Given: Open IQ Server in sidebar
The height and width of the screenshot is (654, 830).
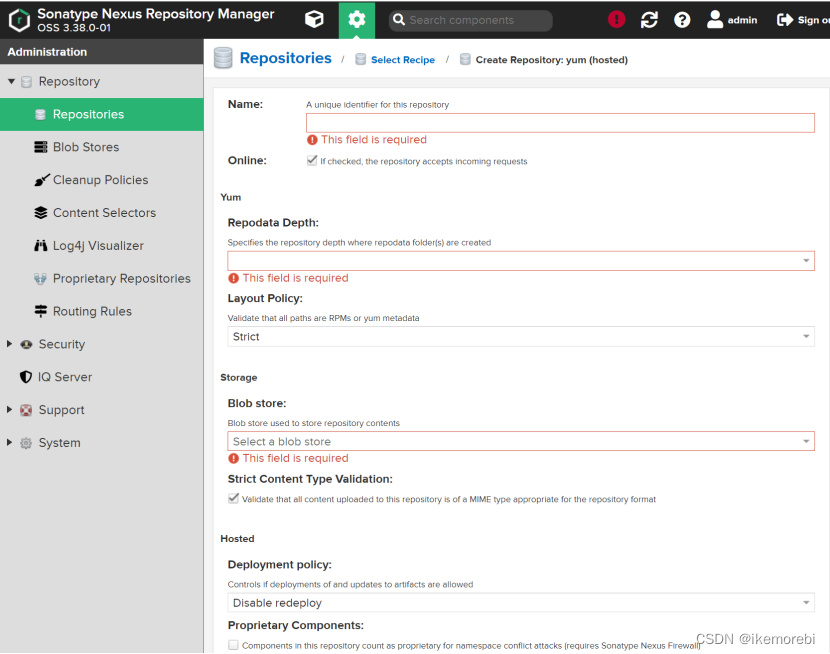Looking at the screenshot, I should [x=102, y=377].
